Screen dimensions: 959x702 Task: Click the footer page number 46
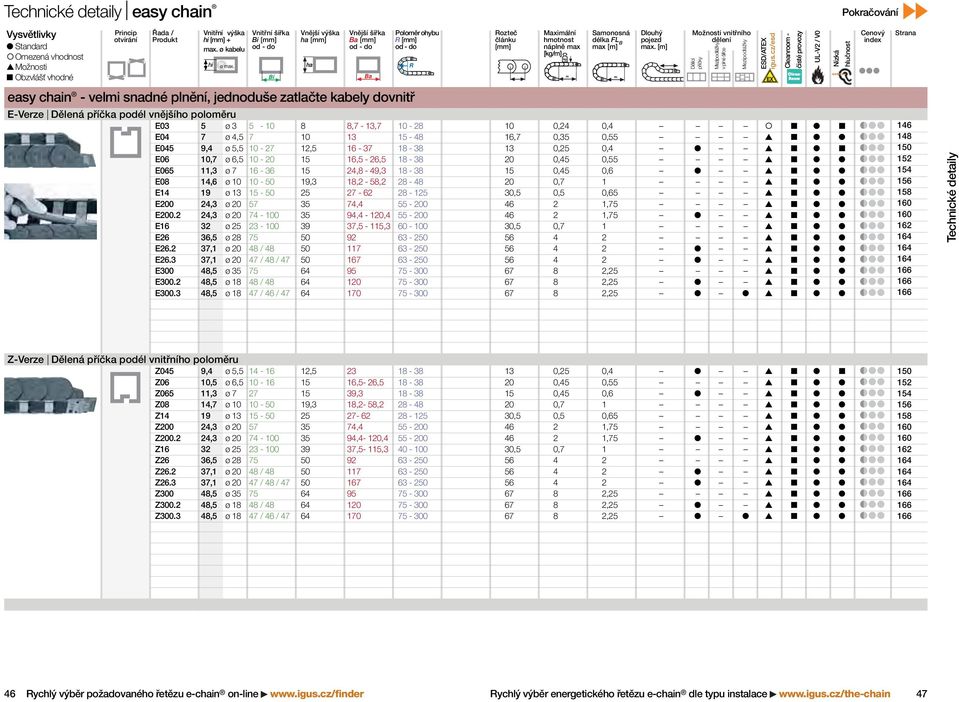(10, 694)
